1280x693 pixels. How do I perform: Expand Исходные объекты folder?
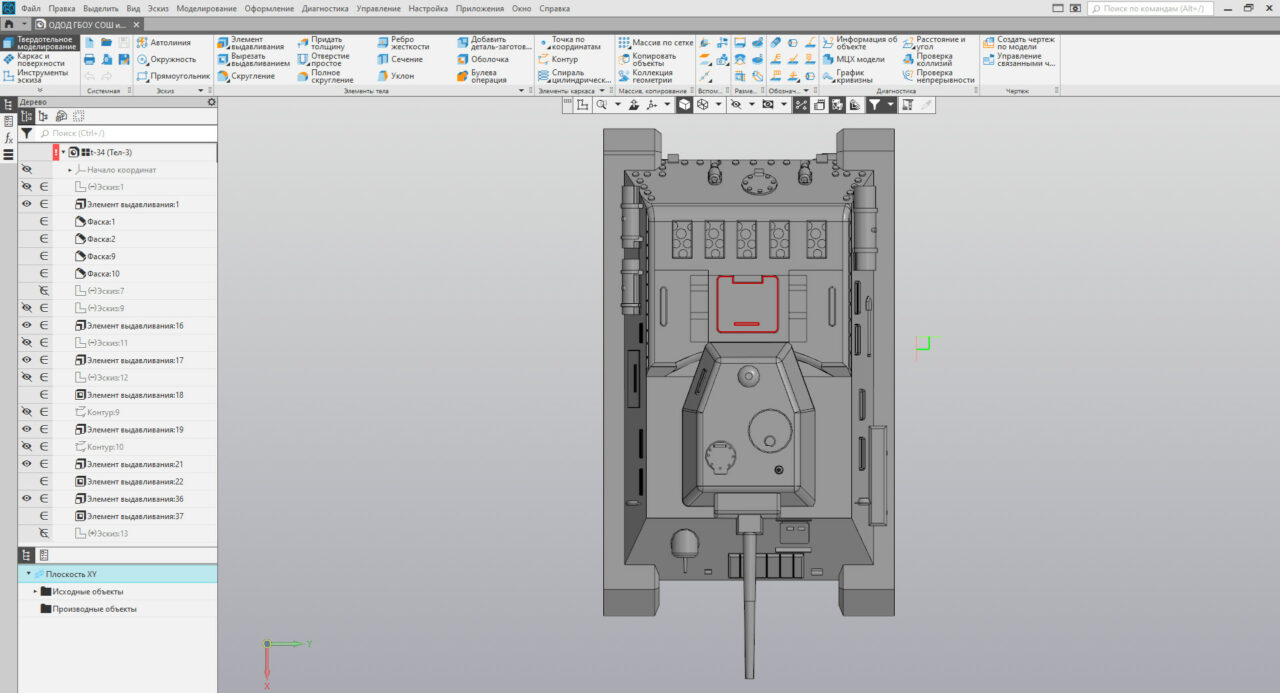tap(35, 591)
